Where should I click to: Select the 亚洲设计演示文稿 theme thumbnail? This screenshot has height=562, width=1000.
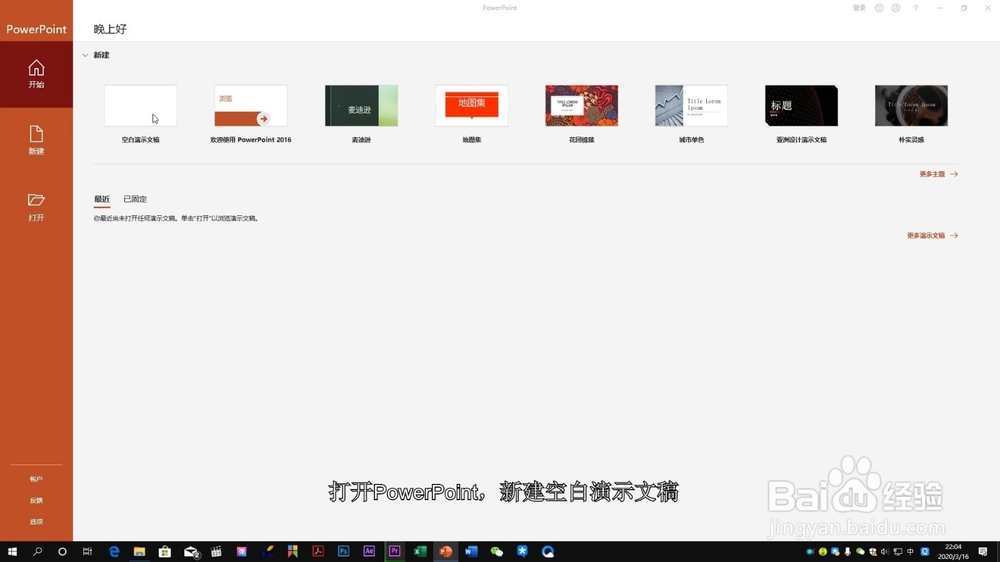coord(801,106)
